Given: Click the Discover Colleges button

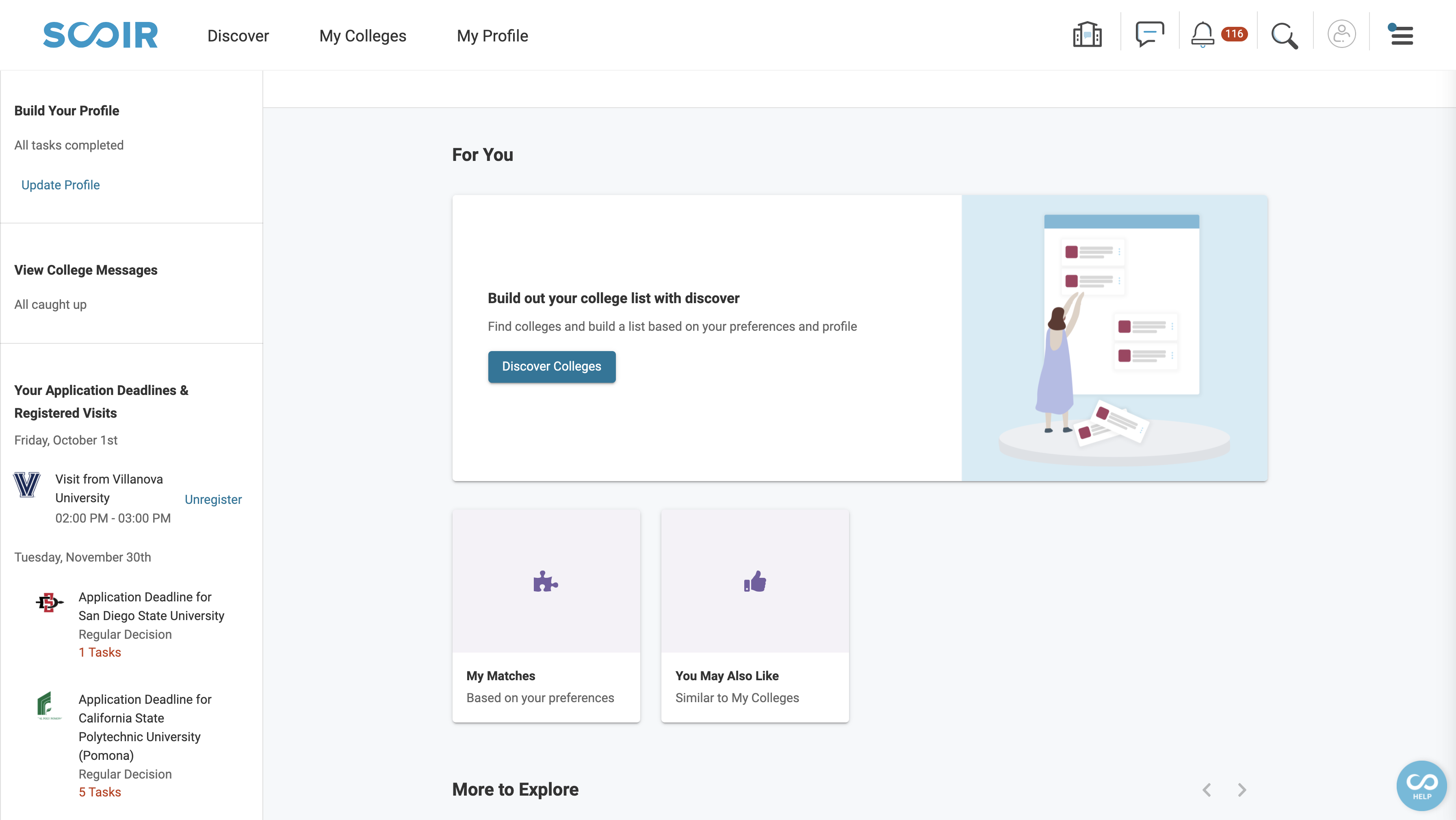Looking at the screenshot, I should point(552,367).
